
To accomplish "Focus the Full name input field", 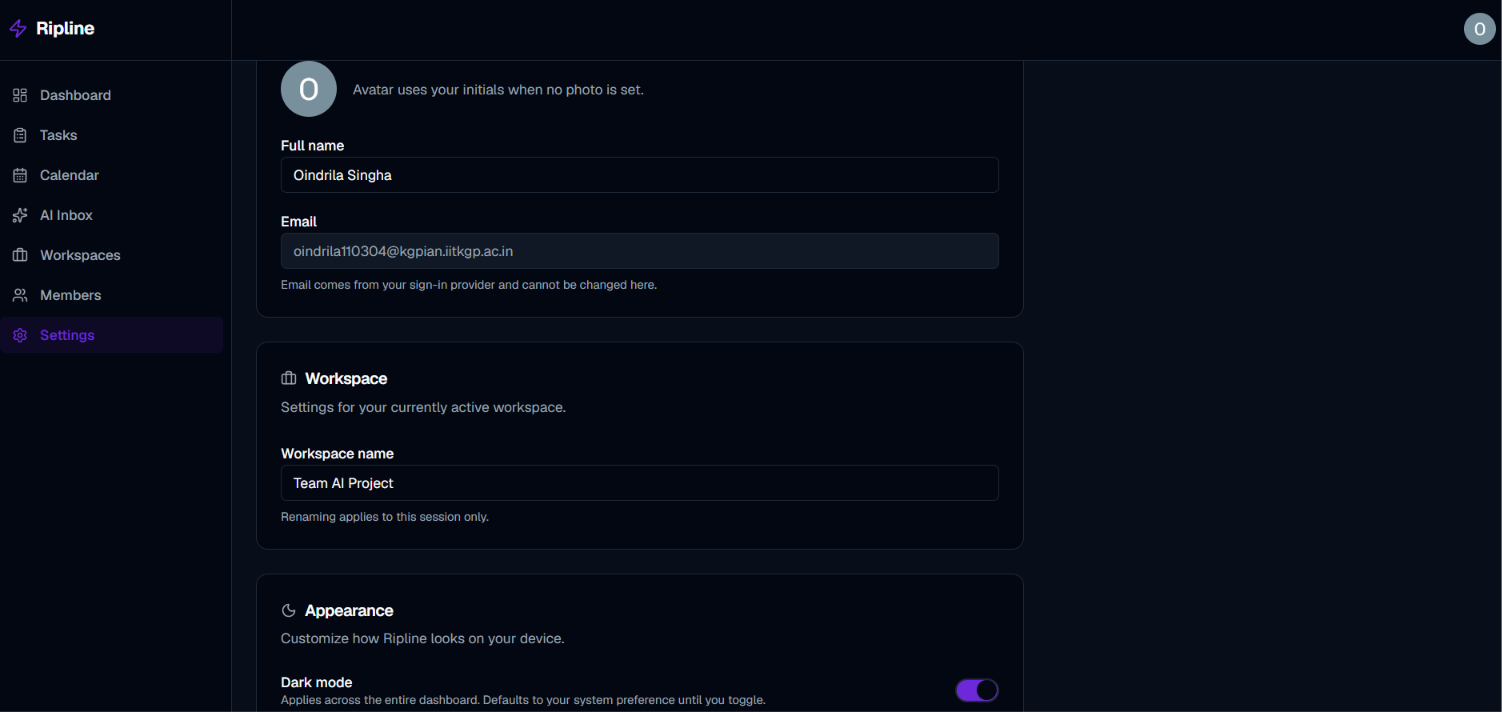I will click(x=640, y=175).
